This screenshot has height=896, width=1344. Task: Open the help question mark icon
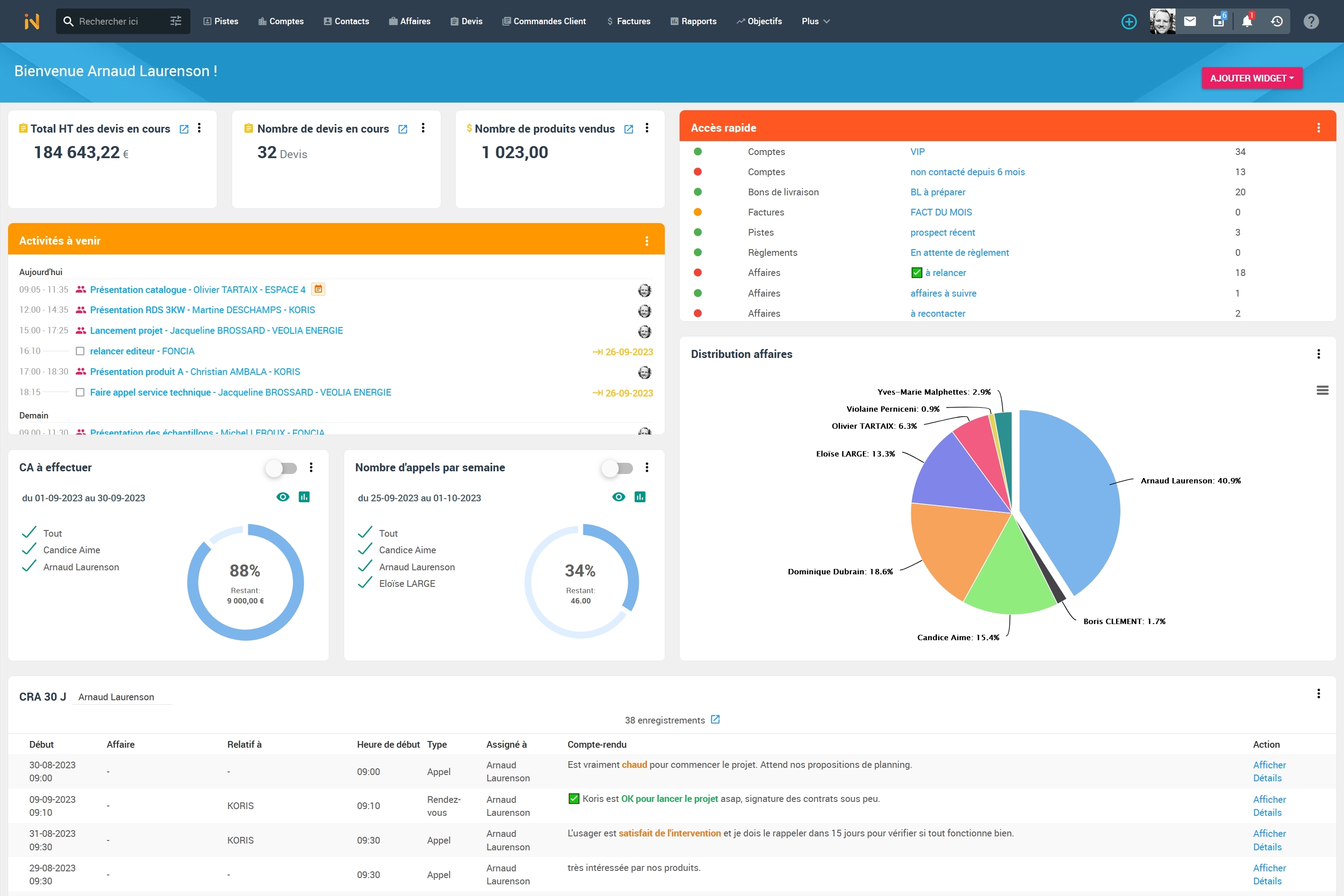tap(1311, 21)
